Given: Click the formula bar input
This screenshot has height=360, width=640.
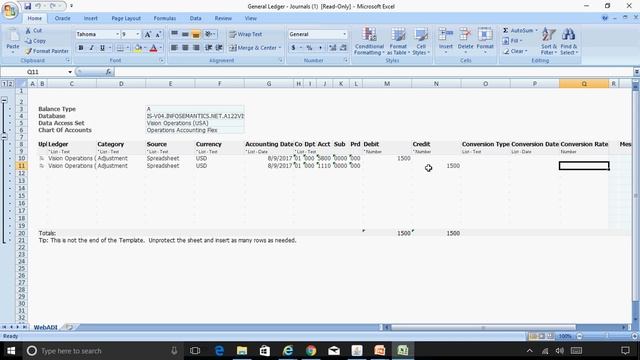Looking at the screenshot, I should 373,72.
